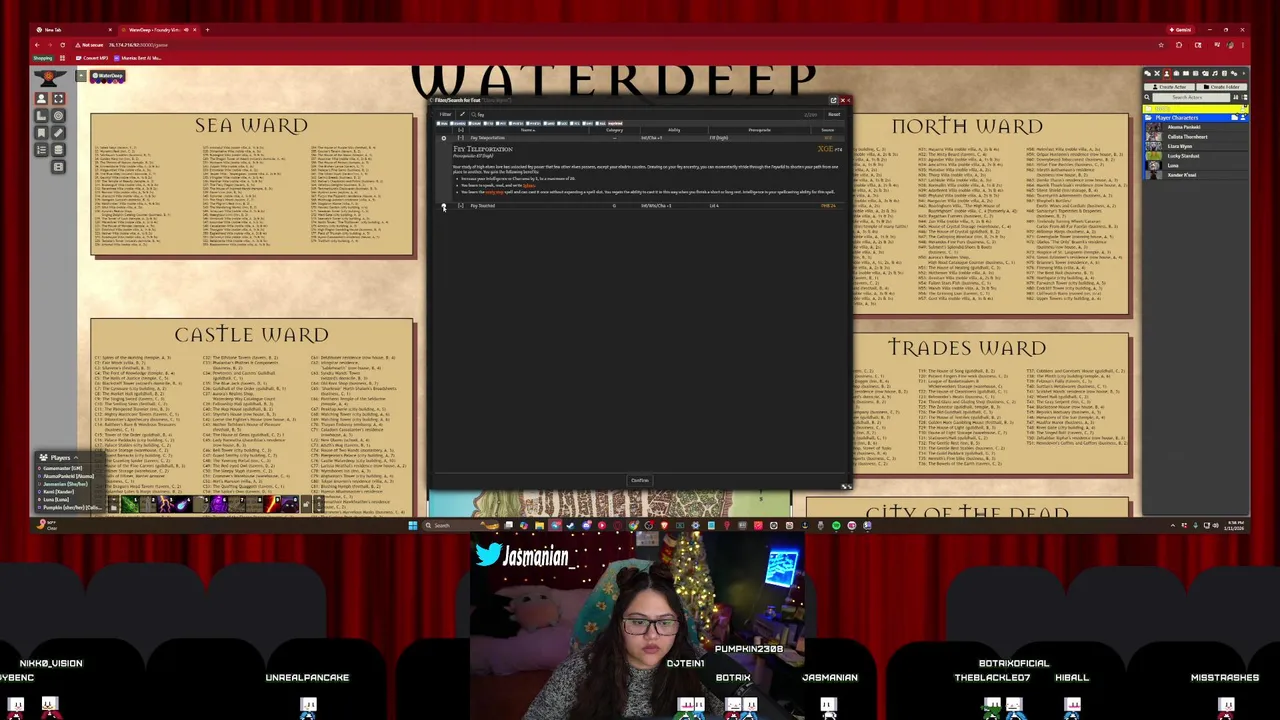Viewport: 1280px width, 720px height.
Task: Collapse the scene navigation bar
Action: [81, 76]
